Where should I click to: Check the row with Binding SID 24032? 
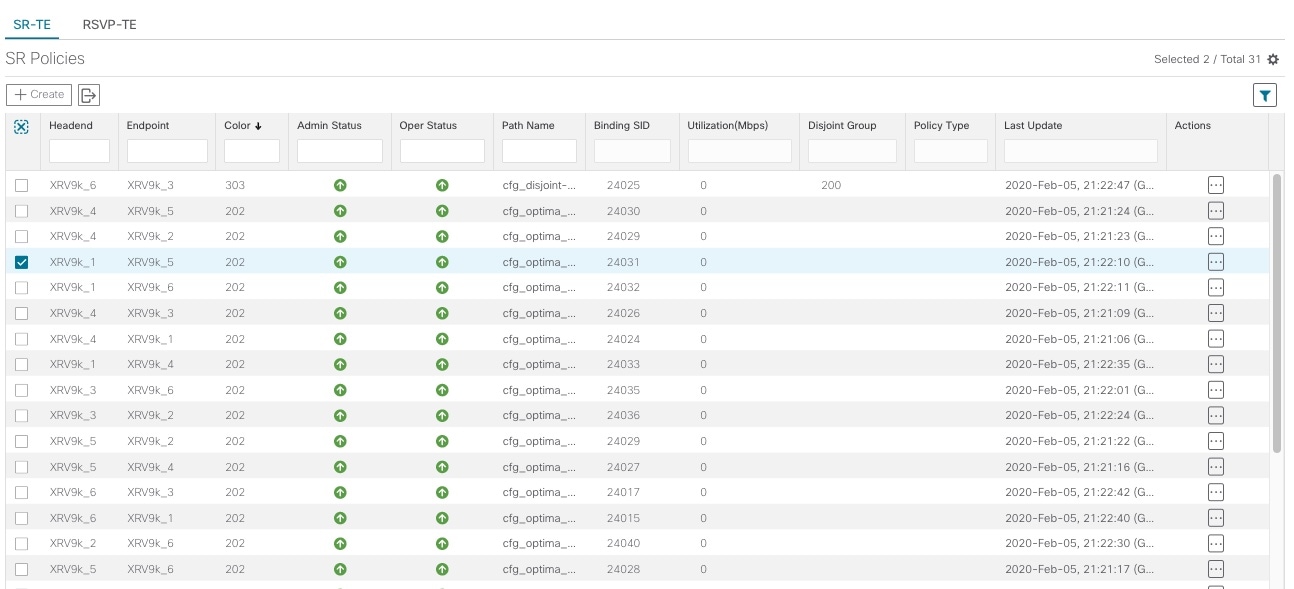click(x=22, y=288)
